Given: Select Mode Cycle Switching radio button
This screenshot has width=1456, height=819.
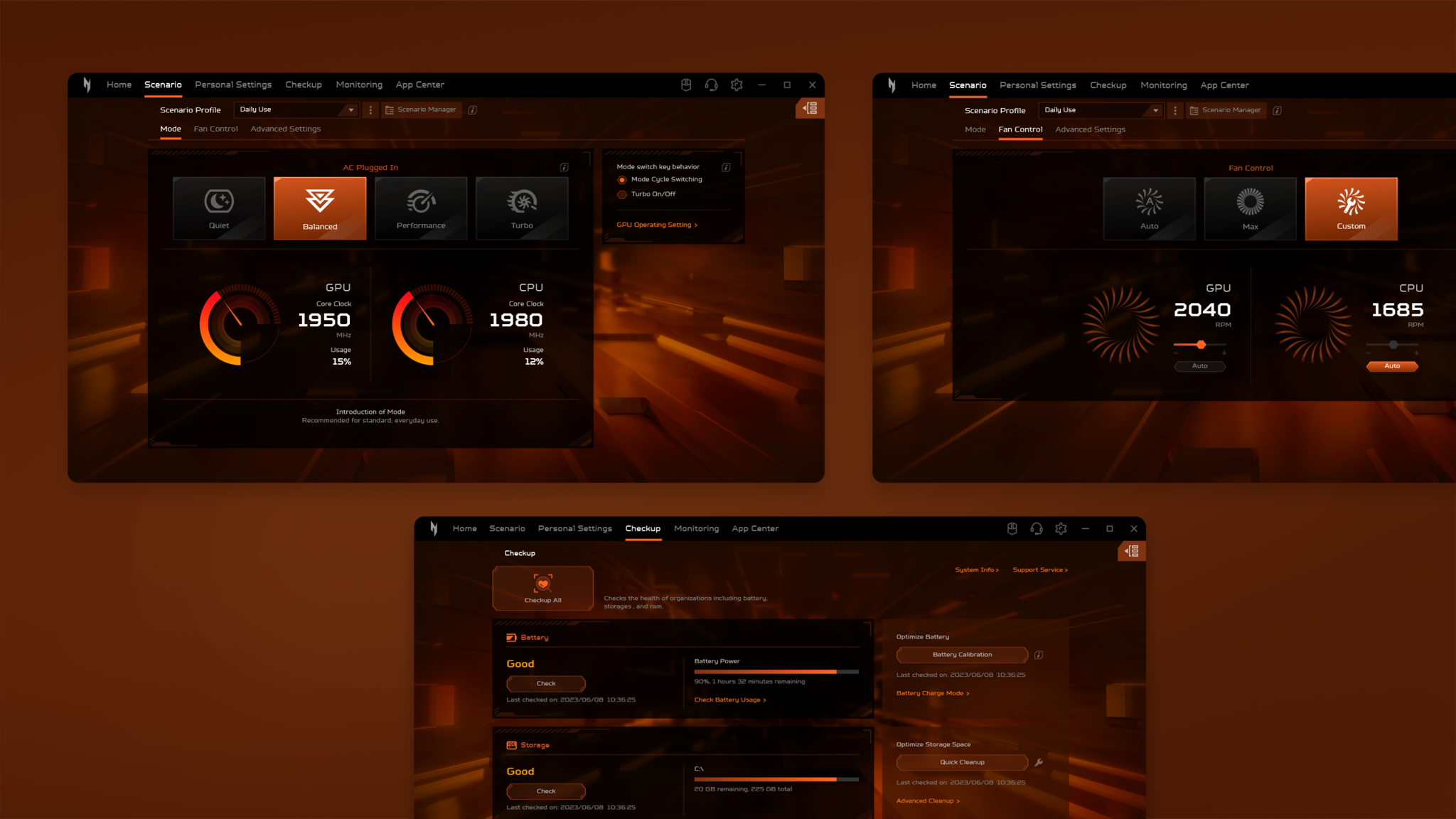Looking at the screenshot, I should [x=620, y=180].
